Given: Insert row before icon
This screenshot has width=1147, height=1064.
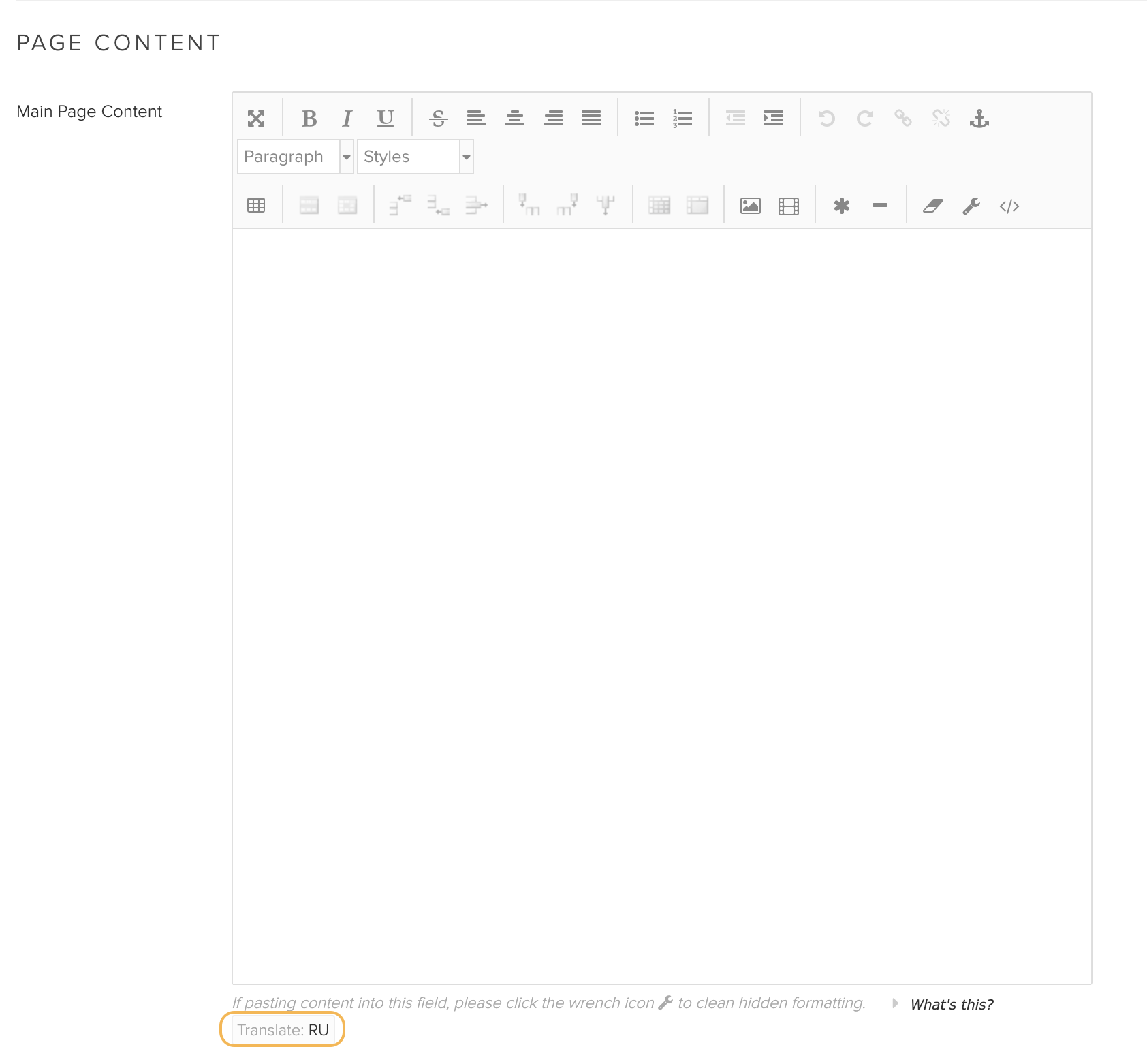Looking at the screenshot, I should click(x=400, y=206).
